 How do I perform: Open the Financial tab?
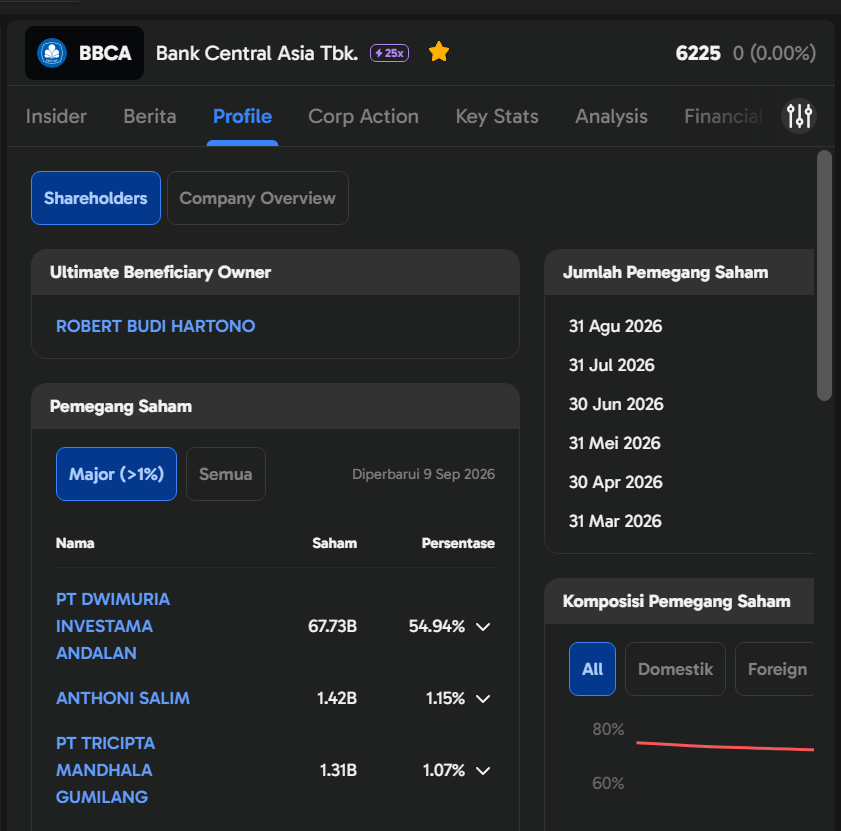click(x=723, y=116)
